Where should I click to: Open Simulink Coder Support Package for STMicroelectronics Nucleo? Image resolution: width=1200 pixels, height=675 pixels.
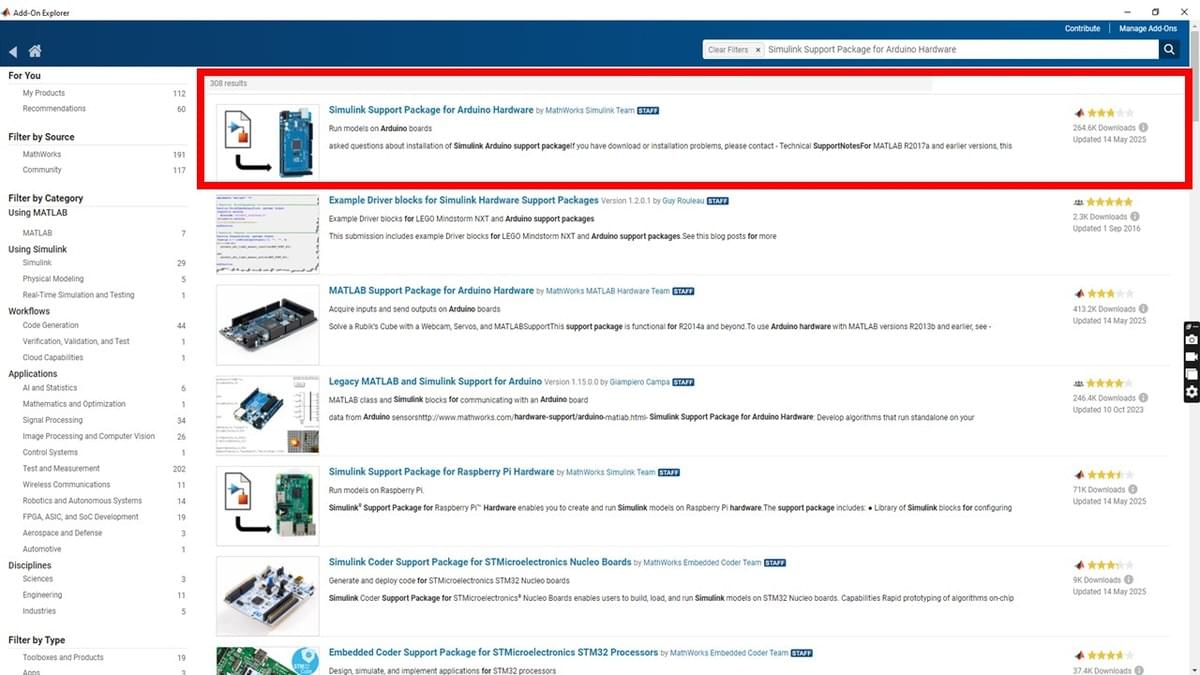coord(480,562)
